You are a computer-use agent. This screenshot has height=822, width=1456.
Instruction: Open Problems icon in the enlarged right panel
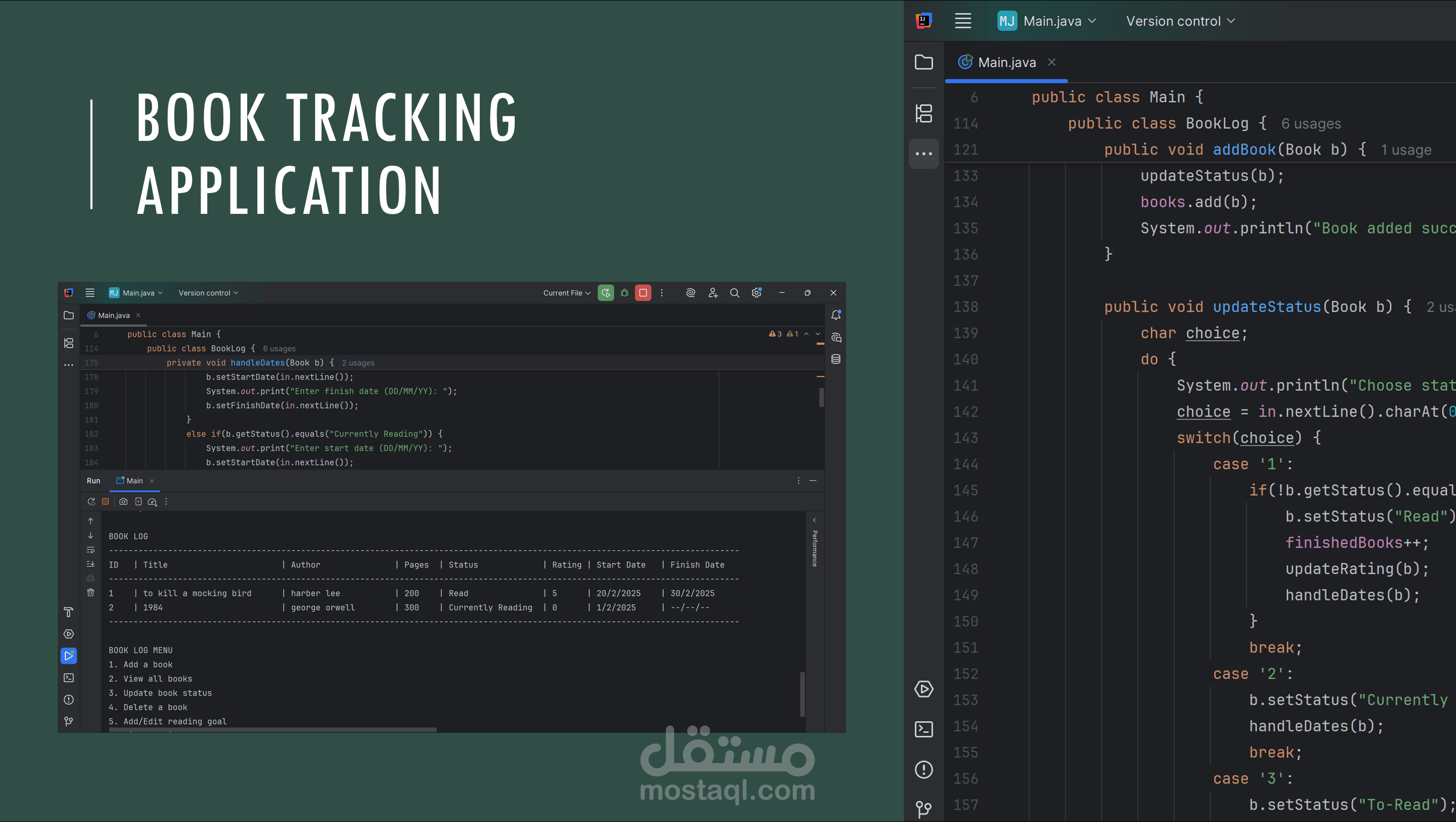click(x=924, y=769)
